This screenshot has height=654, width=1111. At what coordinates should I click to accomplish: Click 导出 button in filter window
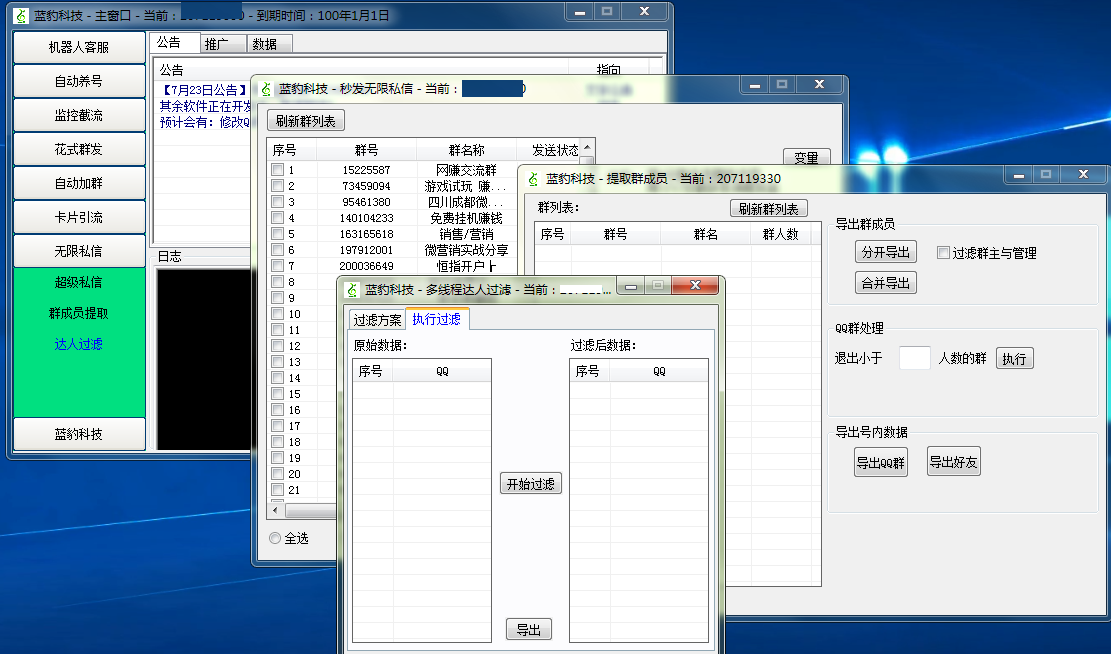(529, 629)
